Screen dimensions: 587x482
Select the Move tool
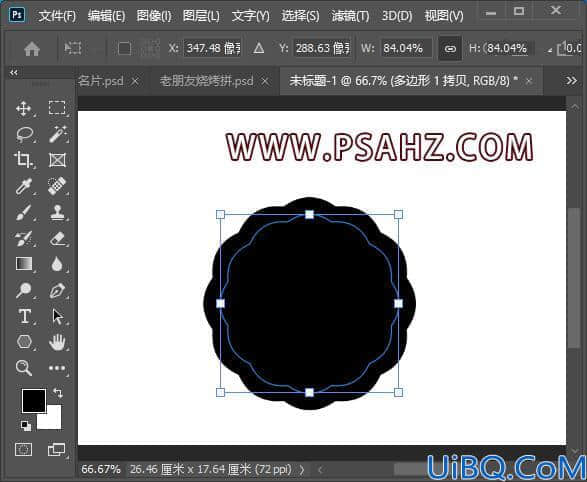(24, 109)
